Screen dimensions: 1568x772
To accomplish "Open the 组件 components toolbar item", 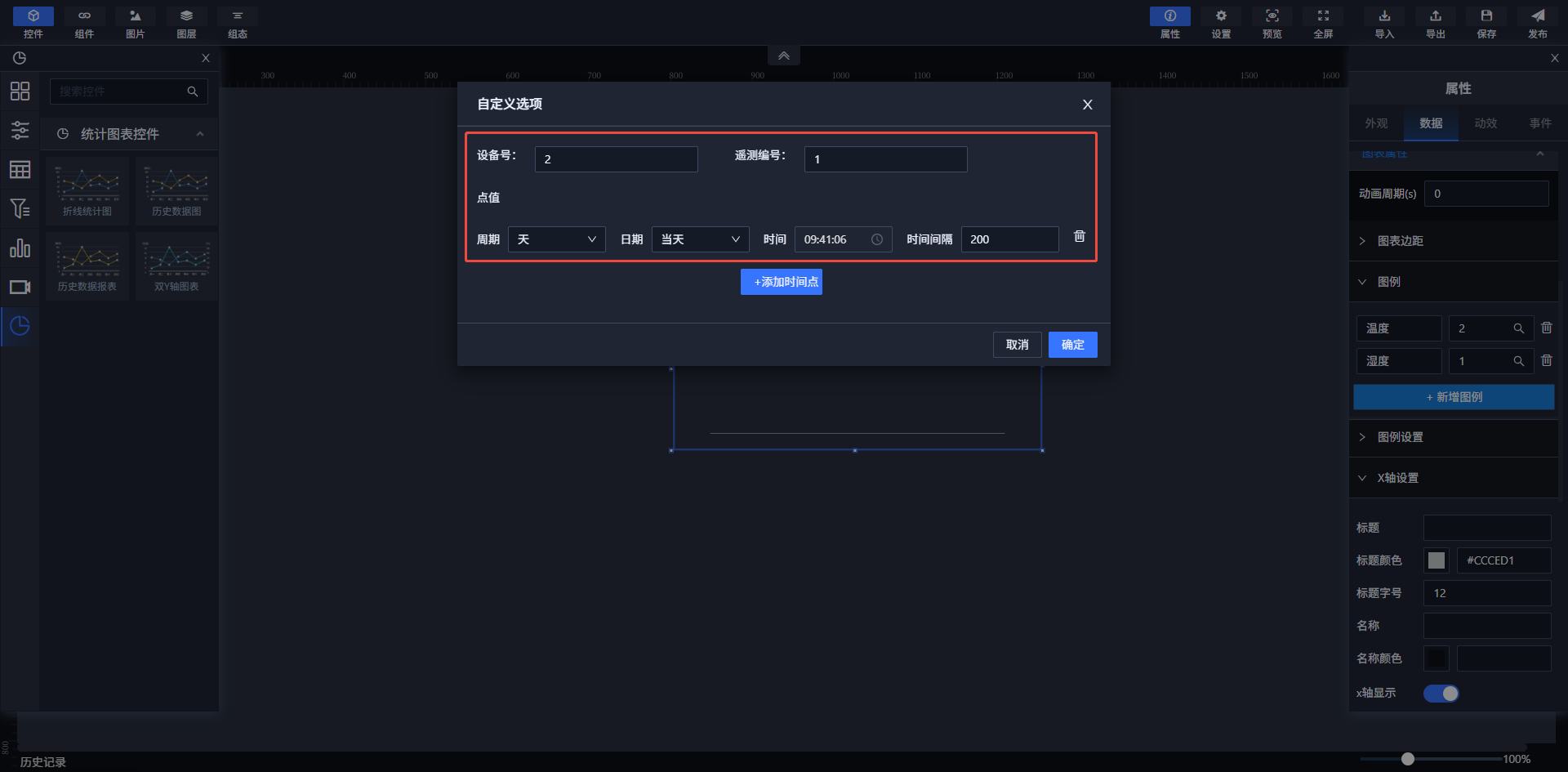I will [x=84, y=23].
